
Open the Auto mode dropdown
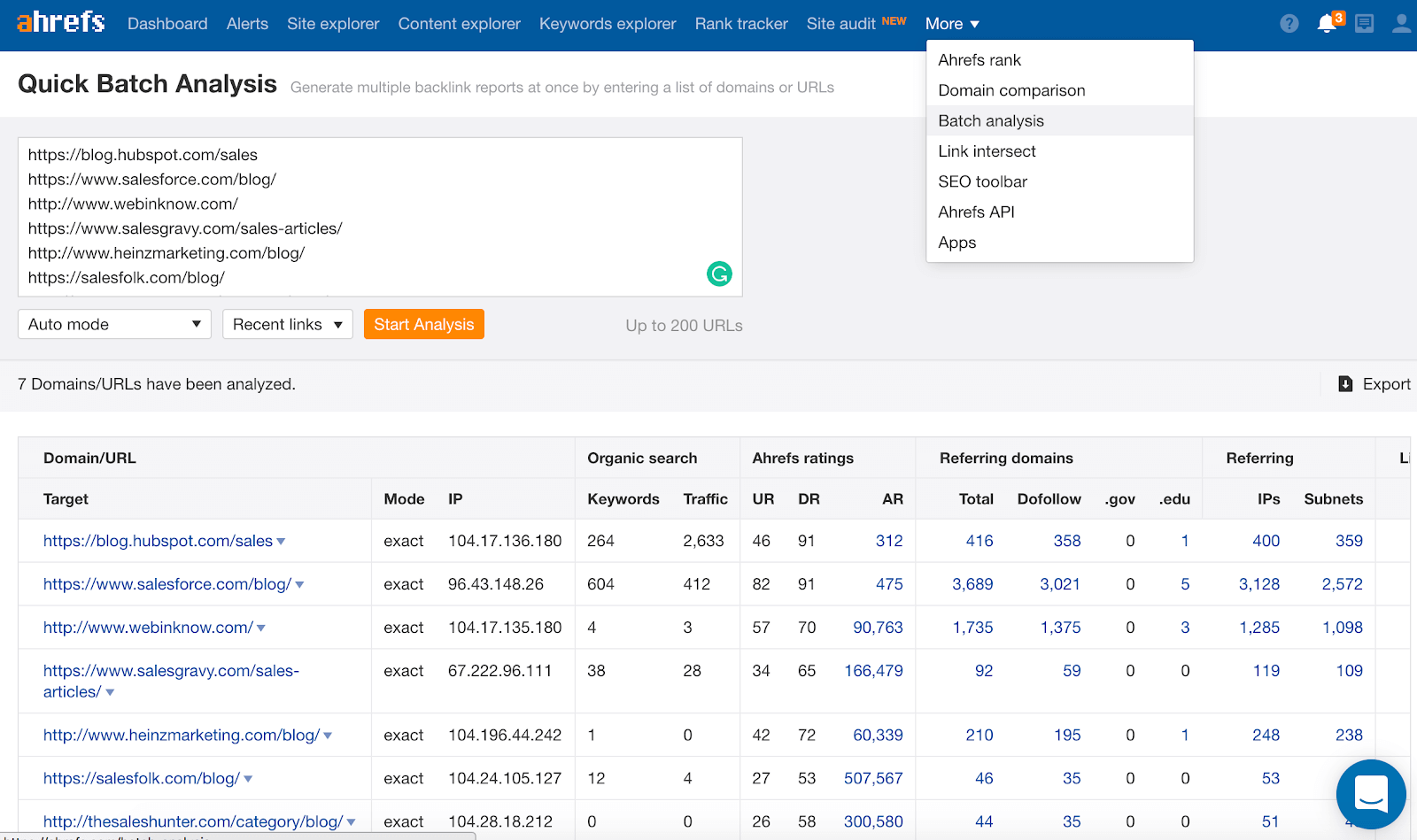click(113, 324)
